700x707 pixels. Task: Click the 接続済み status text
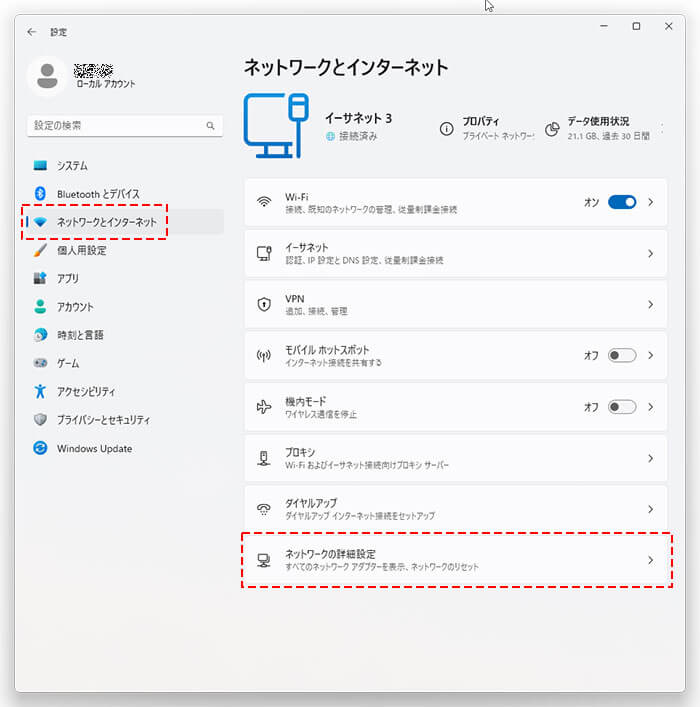click(x=358, y=136)
